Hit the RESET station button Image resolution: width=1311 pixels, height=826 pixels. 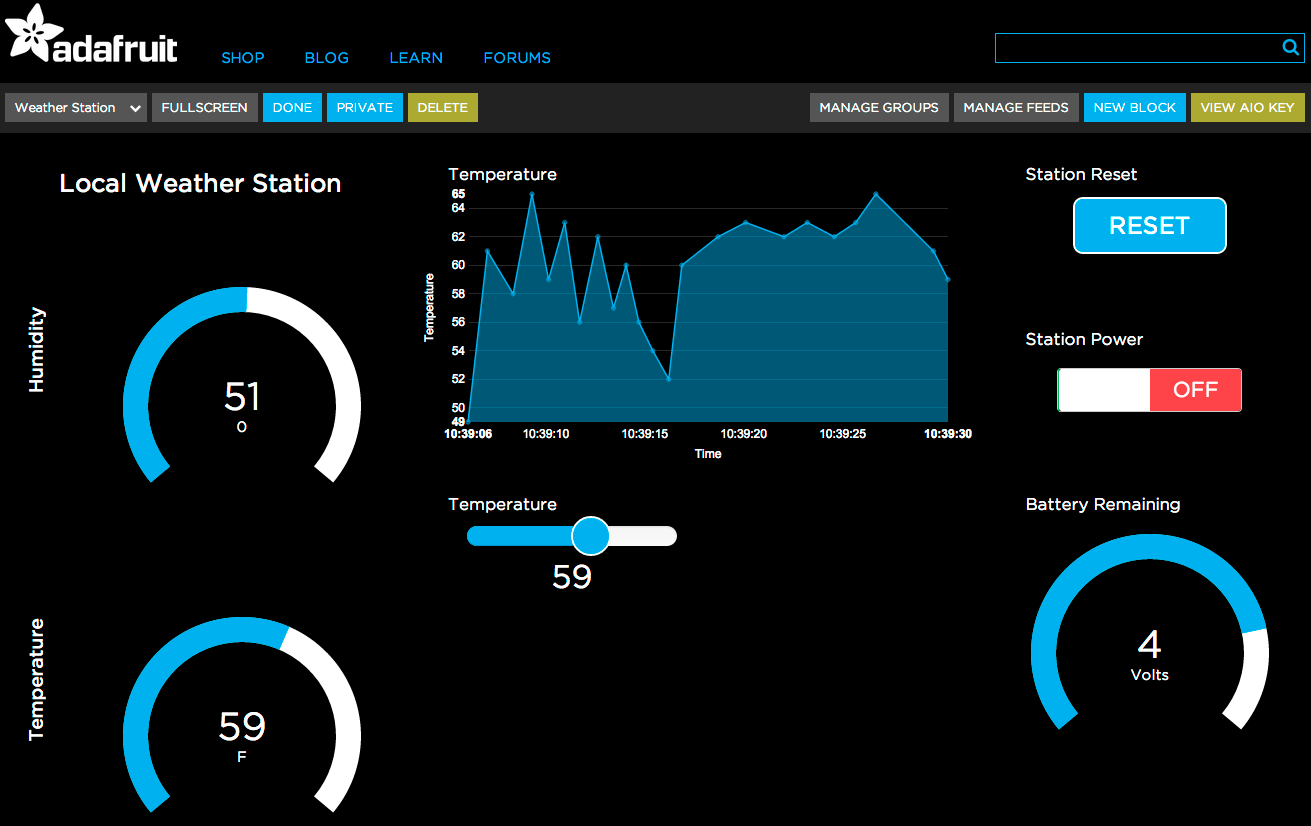point(1150,225)
